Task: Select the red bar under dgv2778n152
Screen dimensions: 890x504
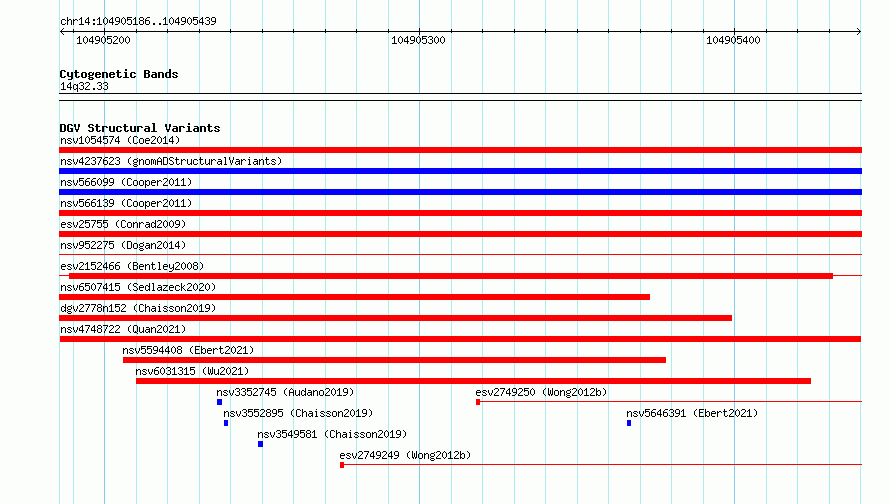Action: coord(396,318)
